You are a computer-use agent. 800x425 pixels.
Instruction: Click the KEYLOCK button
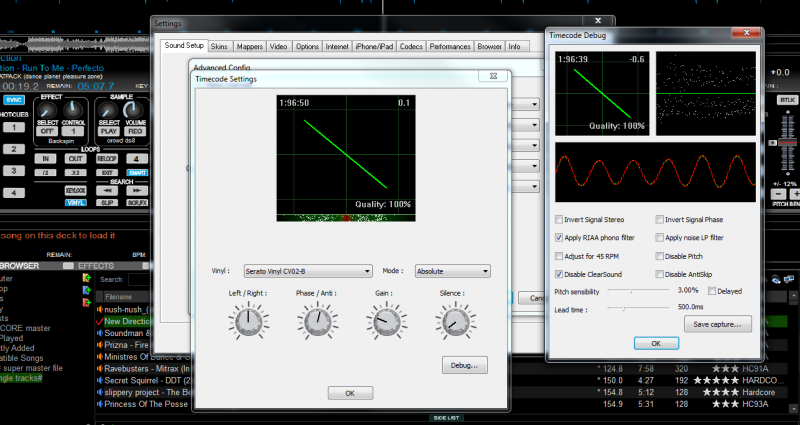pos(76,189)
